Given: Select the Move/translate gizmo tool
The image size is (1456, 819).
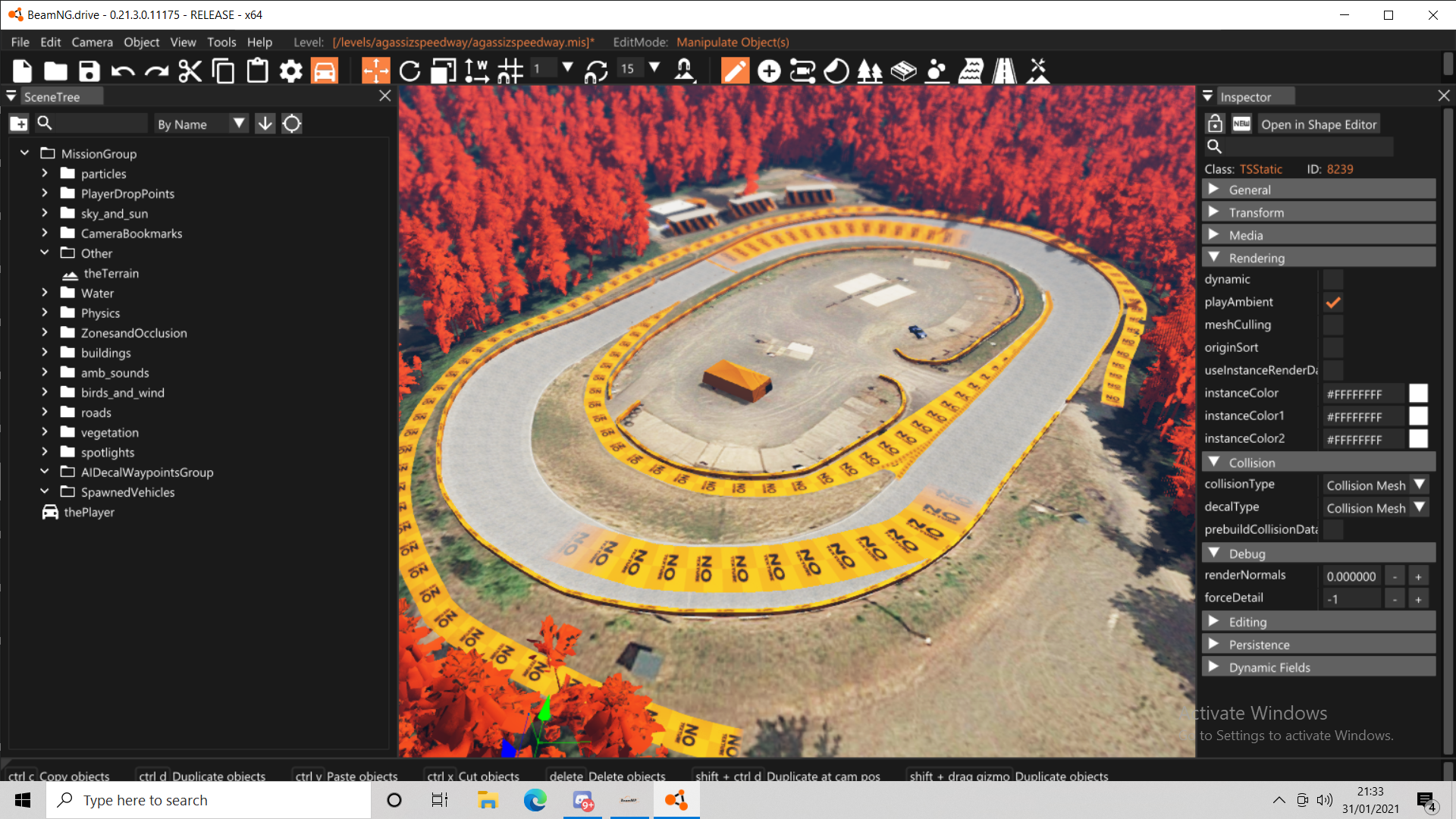Looking at the screenshot, I should 375,71.
